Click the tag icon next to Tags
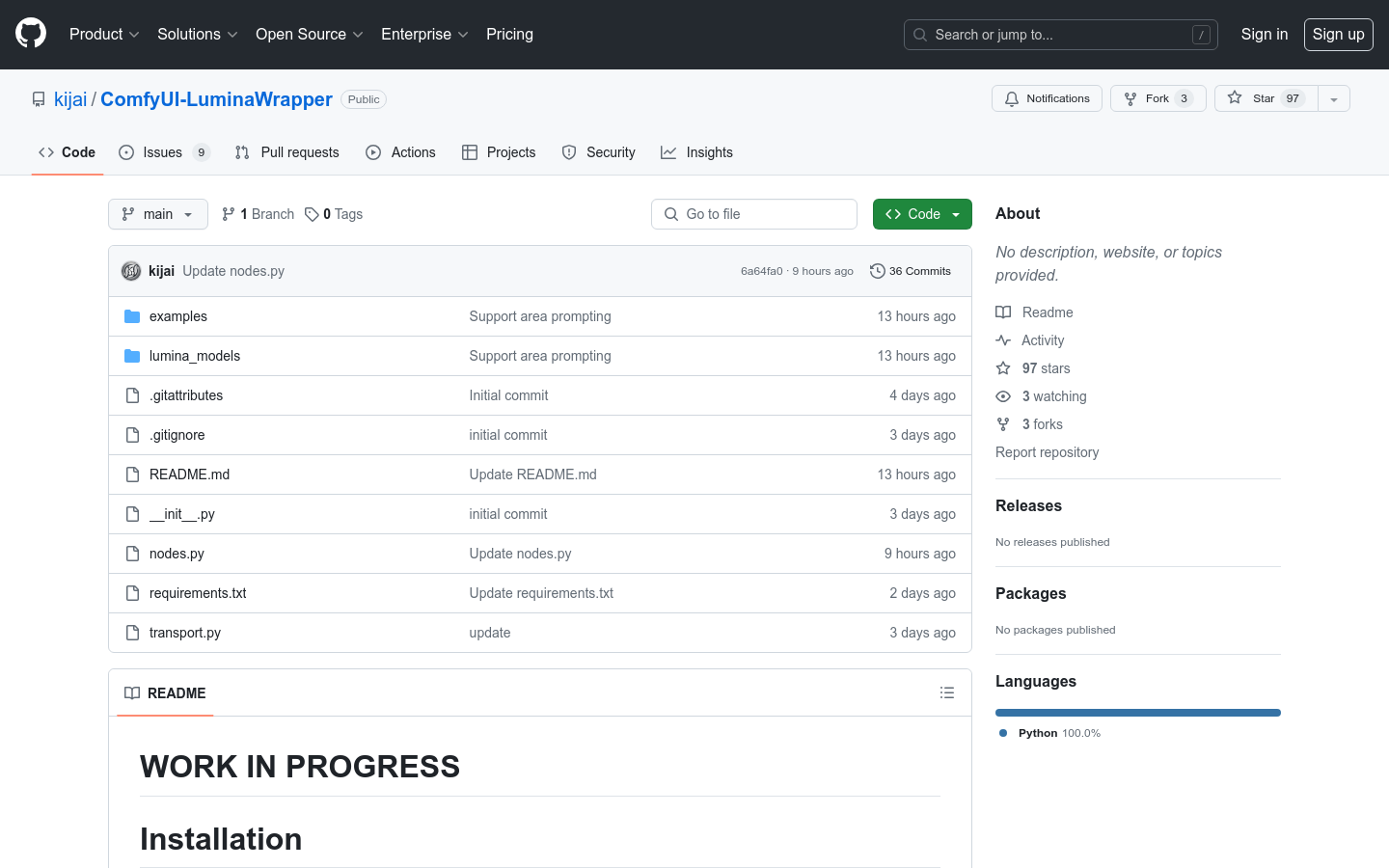The image size is (1389, 868). (312, 214)
